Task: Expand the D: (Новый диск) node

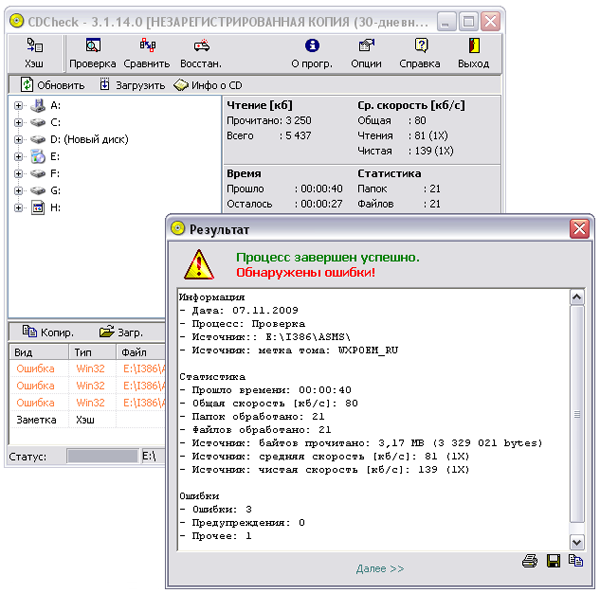Action: click(x=19, y=139)
